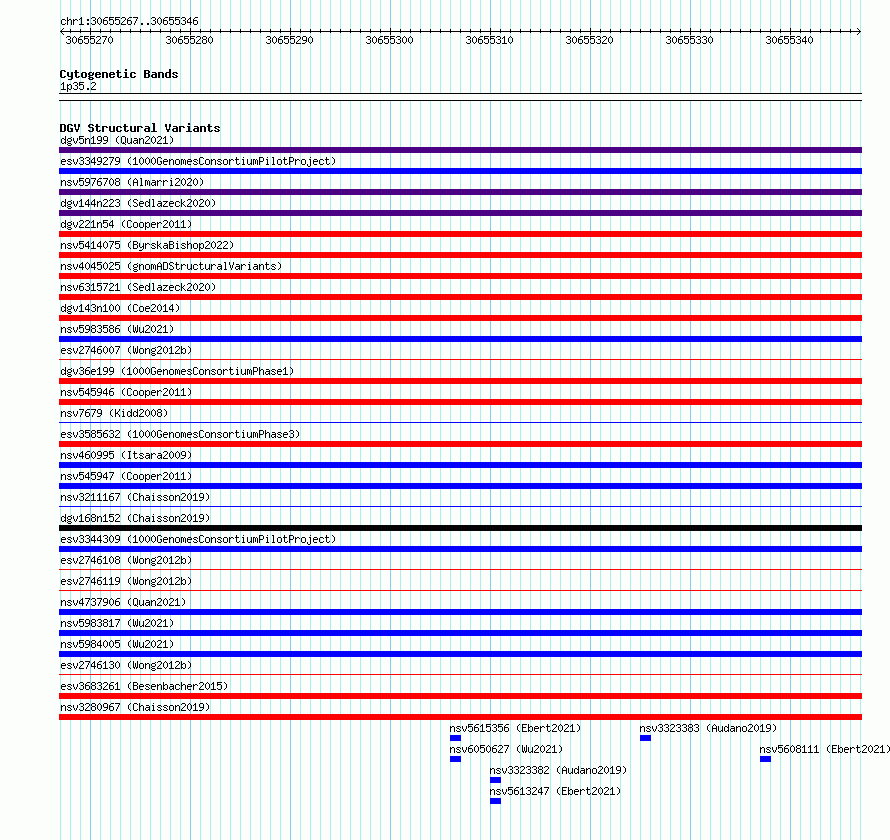Select nsv6050627 (Wu2021) label
Image resolution: width=890 pixels, height=840 pixels.
click(x=506, y=749)
